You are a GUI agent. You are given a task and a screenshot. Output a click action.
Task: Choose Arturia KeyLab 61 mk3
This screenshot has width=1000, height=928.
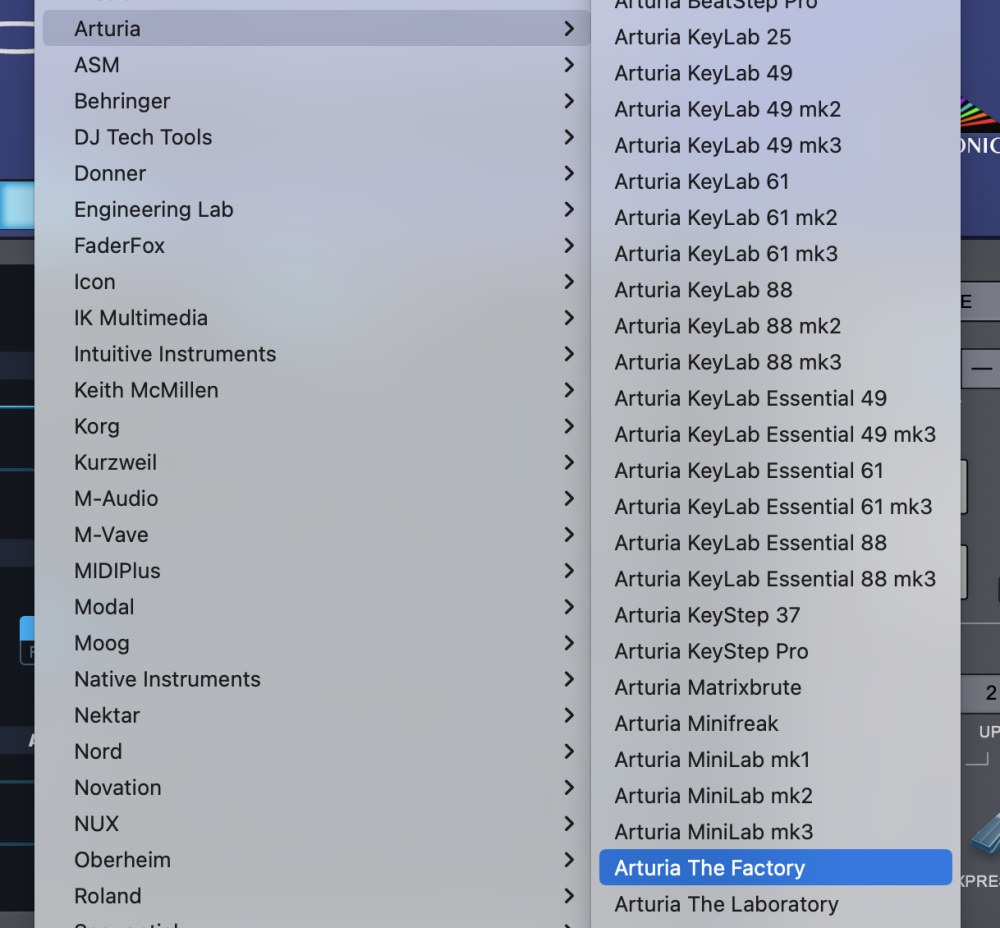(x=776, y=254)
